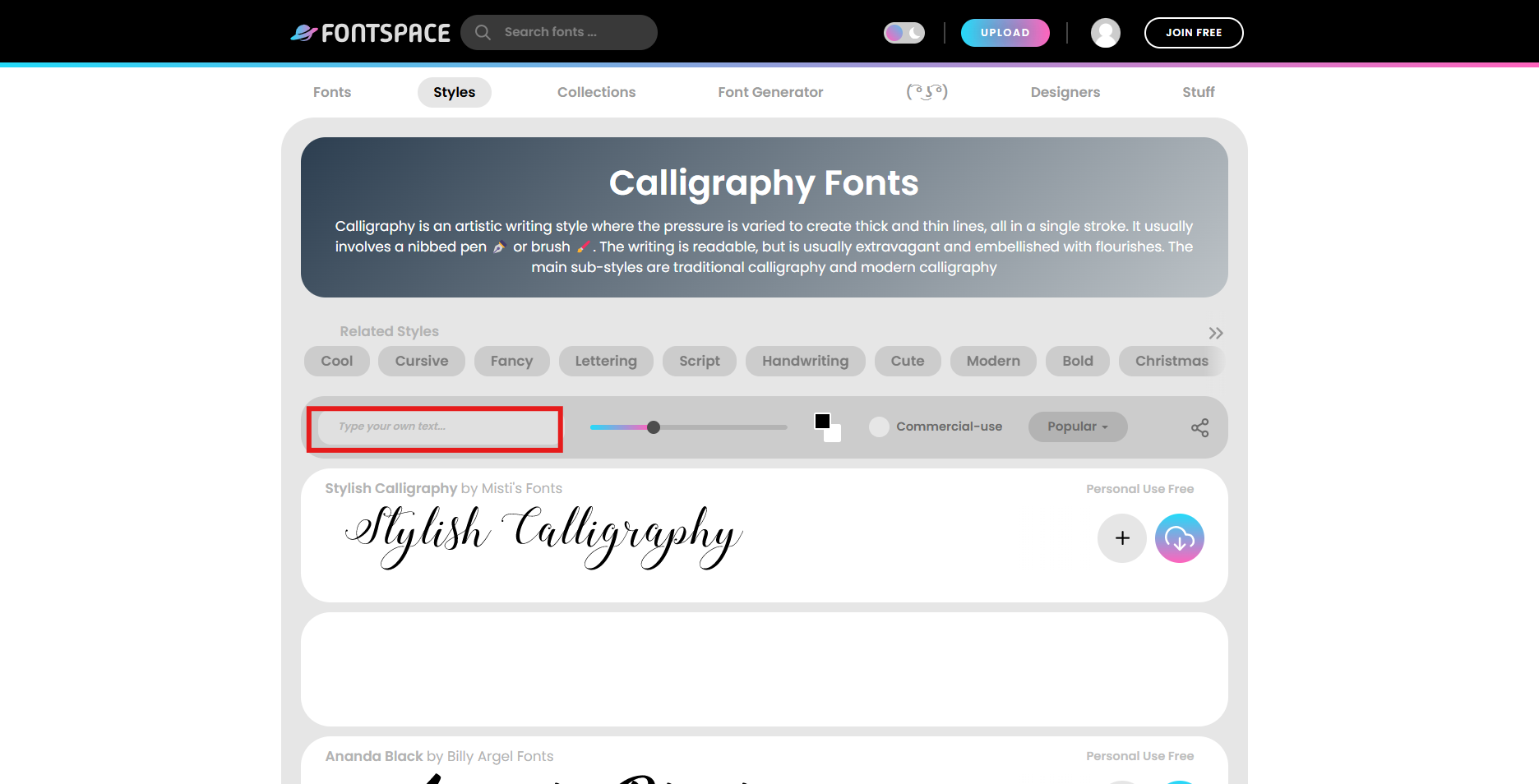This screenshot has height=784, width=1539.
Task: Click the FontSpace planet logo
Action: tap(303, 32)
